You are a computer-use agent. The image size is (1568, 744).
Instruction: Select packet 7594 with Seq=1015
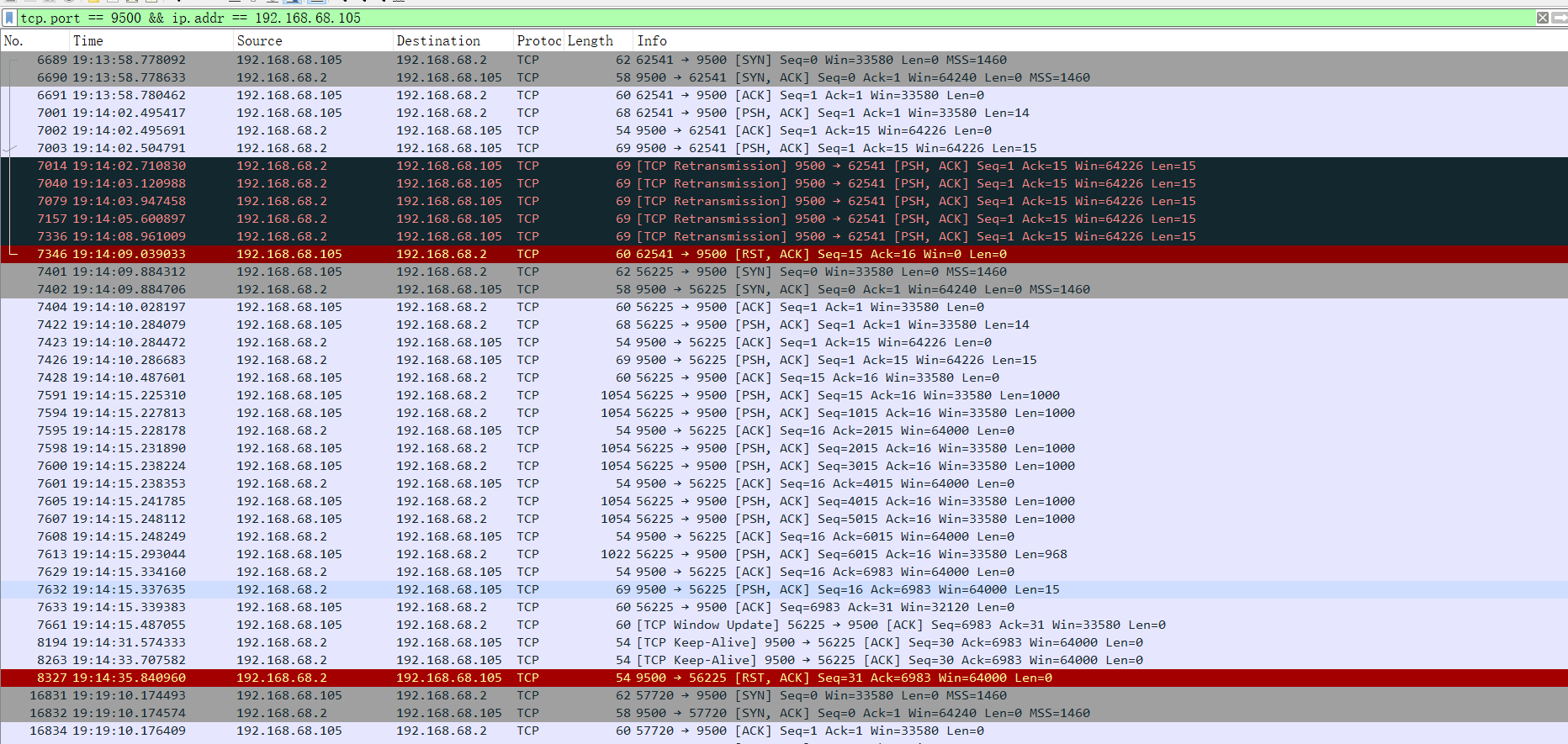[x=784, y=413]
